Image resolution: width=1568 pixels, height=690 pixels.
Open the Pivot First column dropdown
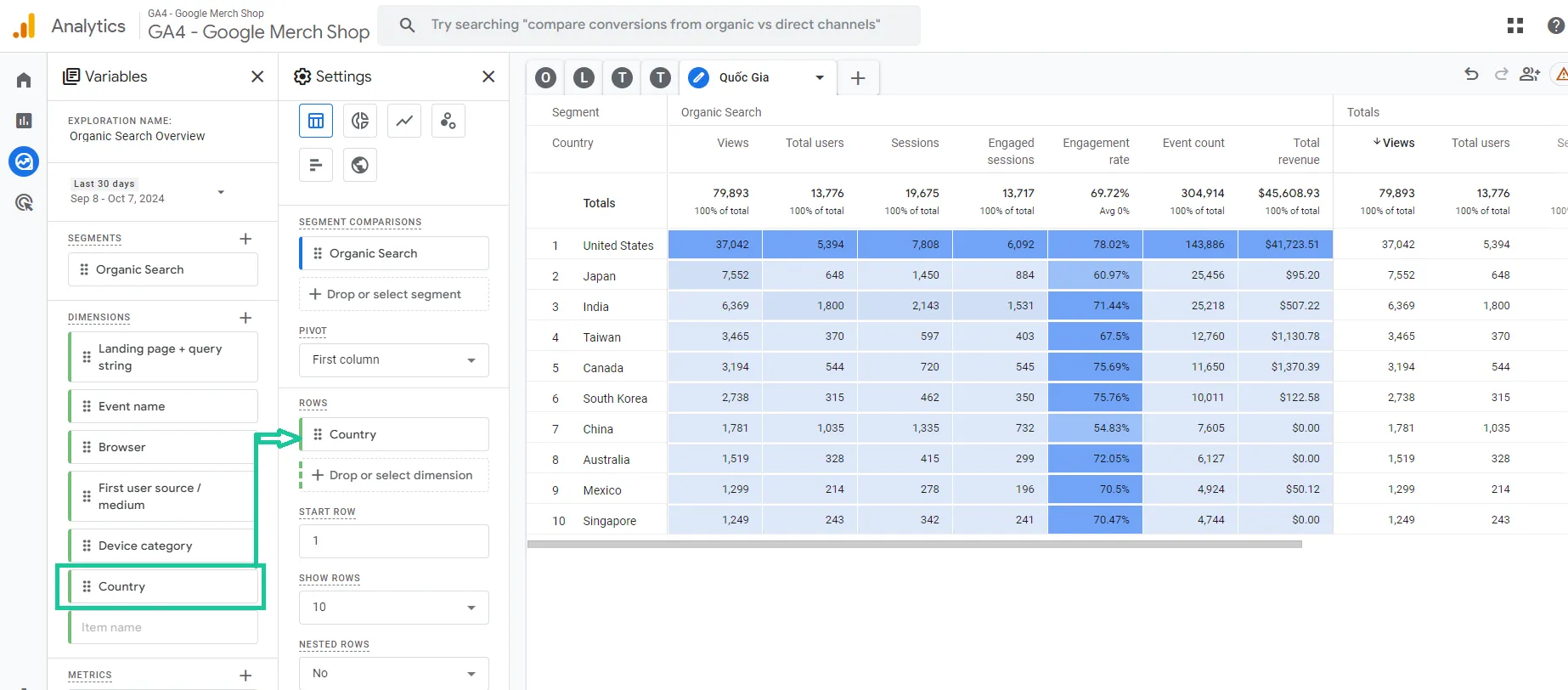[x=394, y=360]
